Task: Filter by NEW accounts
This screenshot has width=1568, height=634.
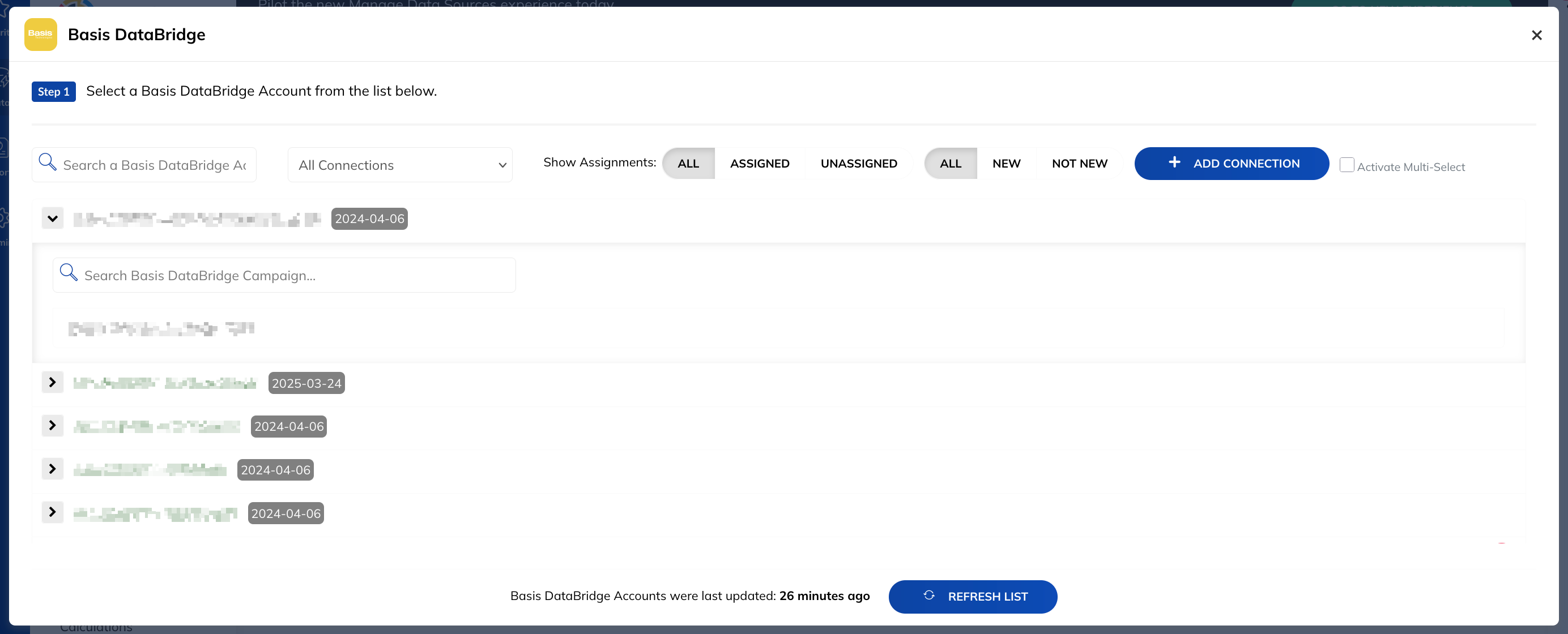Action: [1006, 164]
